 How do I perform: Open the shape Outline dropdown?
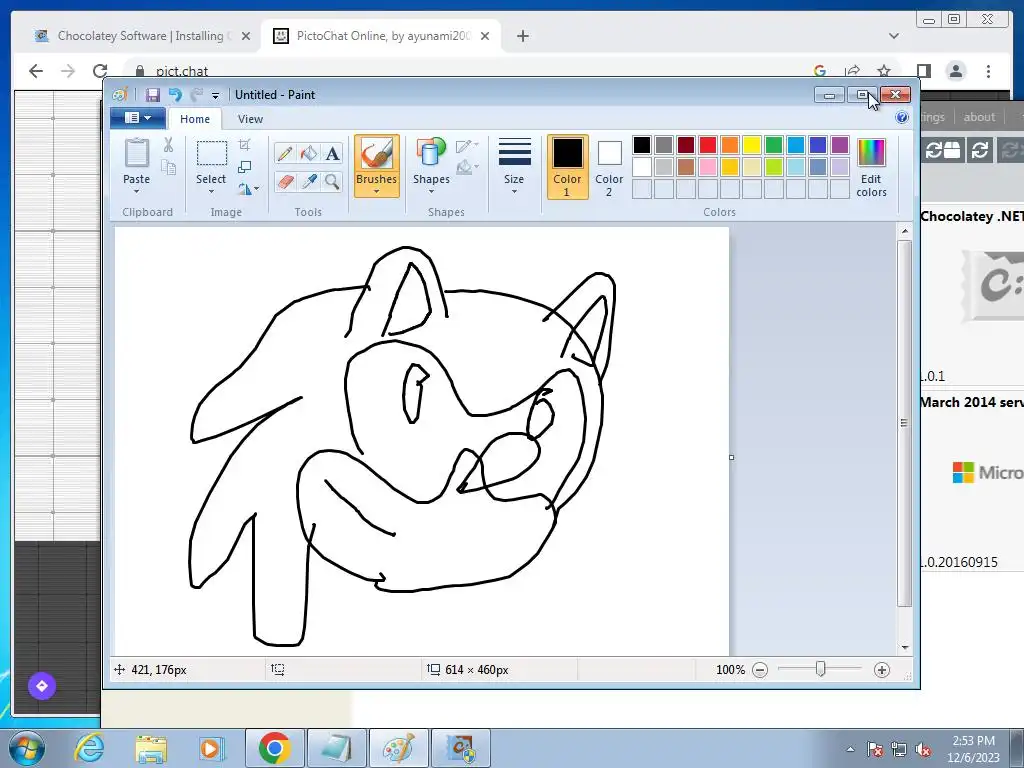click(467, 145)
